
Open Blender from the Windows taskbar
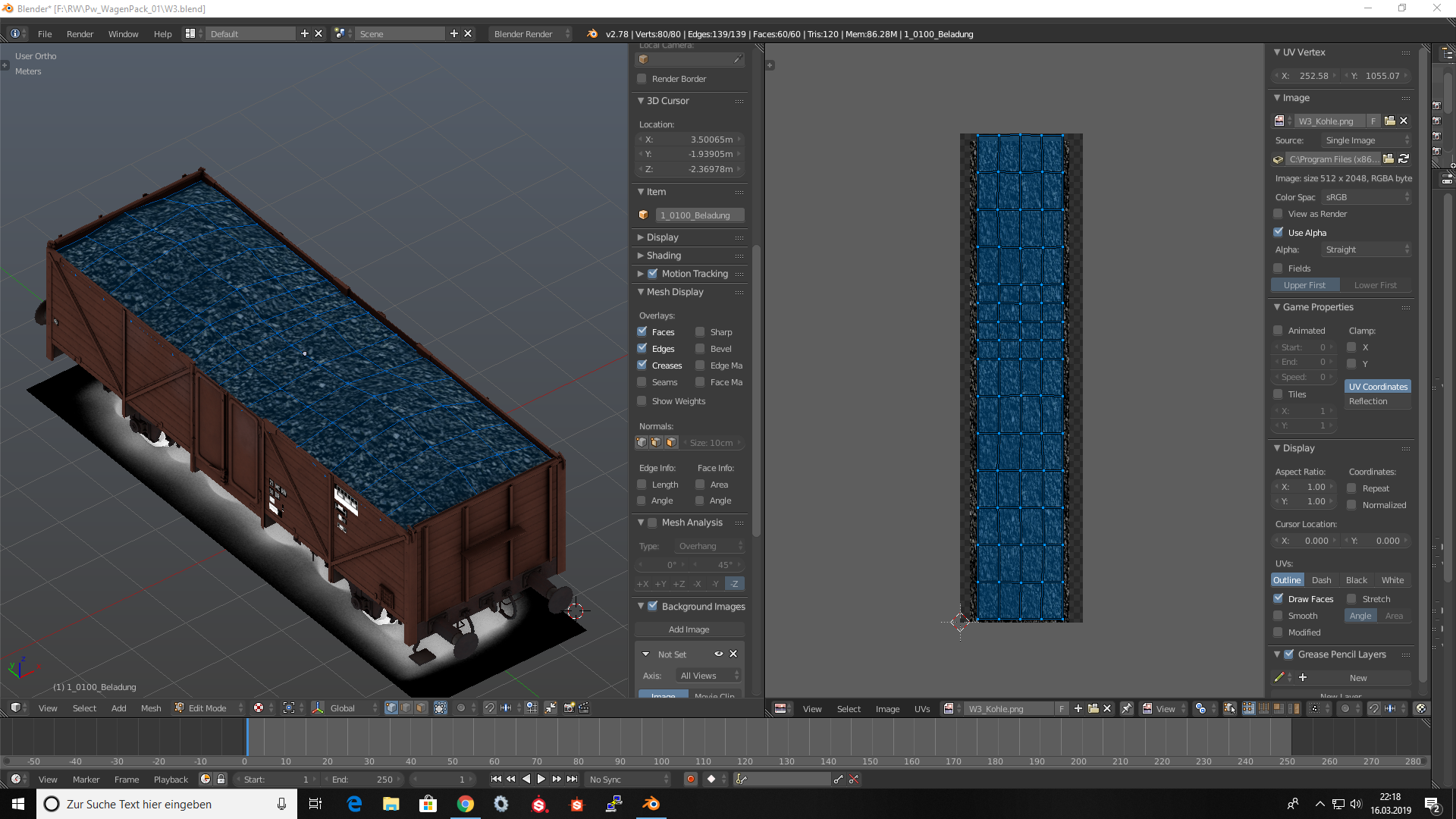pyautogui.click(x=651, y=804)
